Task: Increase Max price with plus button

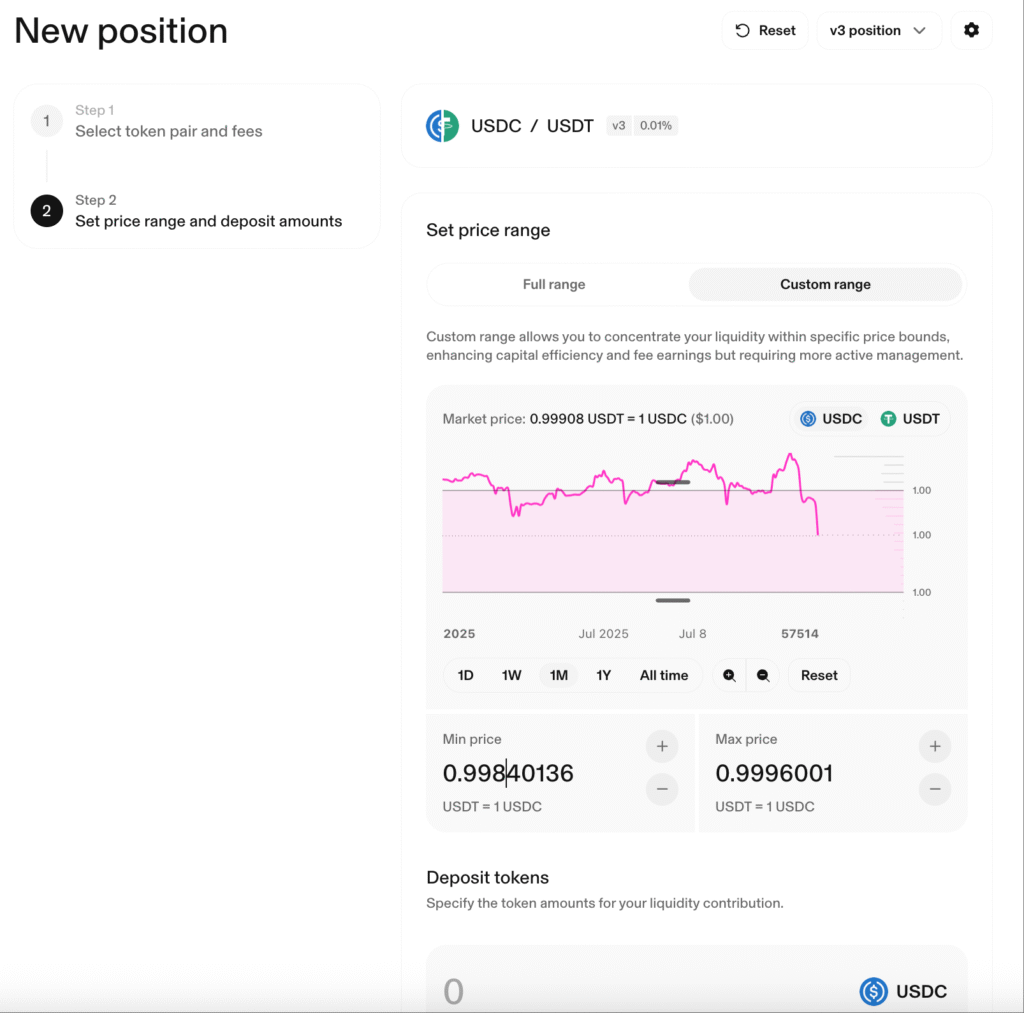Action: 935,746
